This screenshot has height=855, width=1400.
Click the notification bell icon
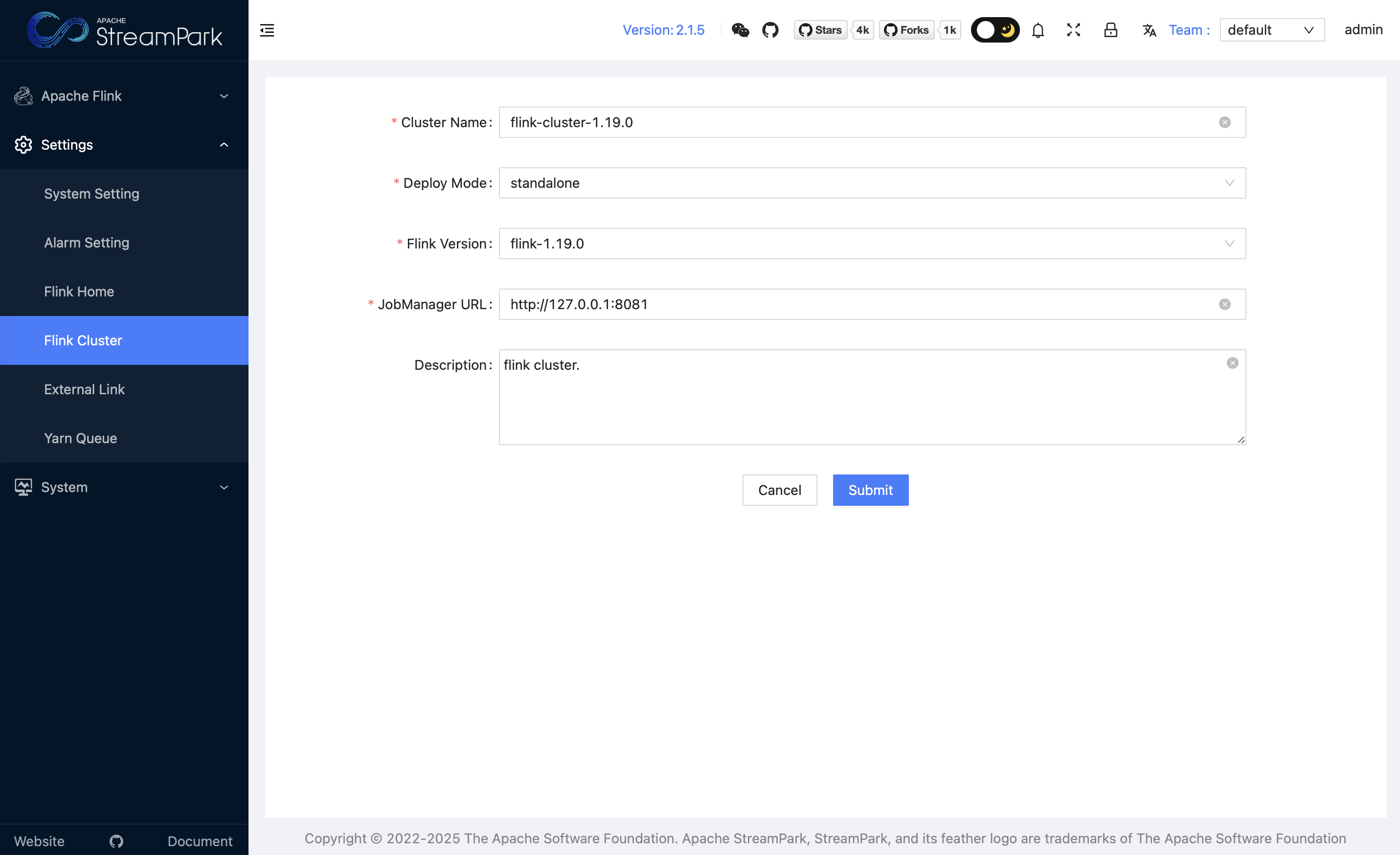click(1038, 30)
